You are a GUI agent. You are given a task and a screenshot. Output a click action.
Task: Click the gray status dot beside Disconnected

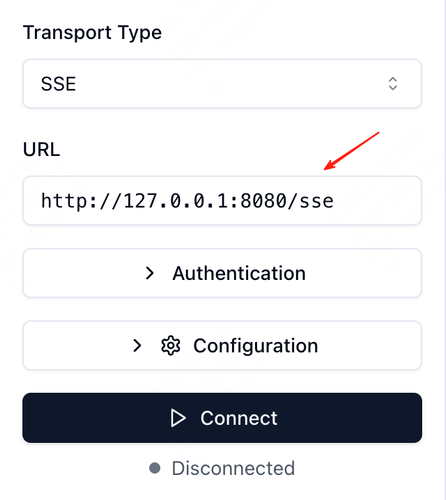click(x=155, y=468)
